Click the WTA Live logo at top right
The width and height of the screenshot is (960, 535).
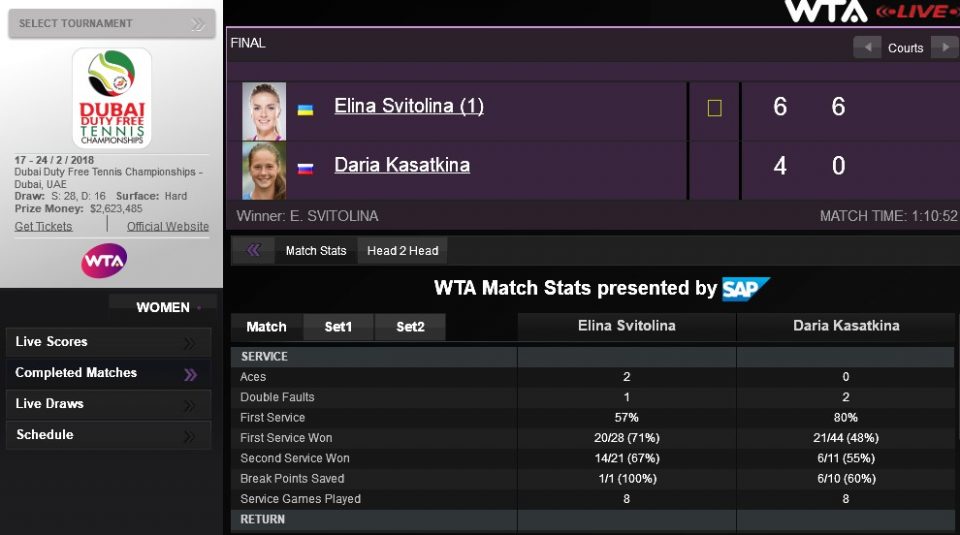click(867, 11)
